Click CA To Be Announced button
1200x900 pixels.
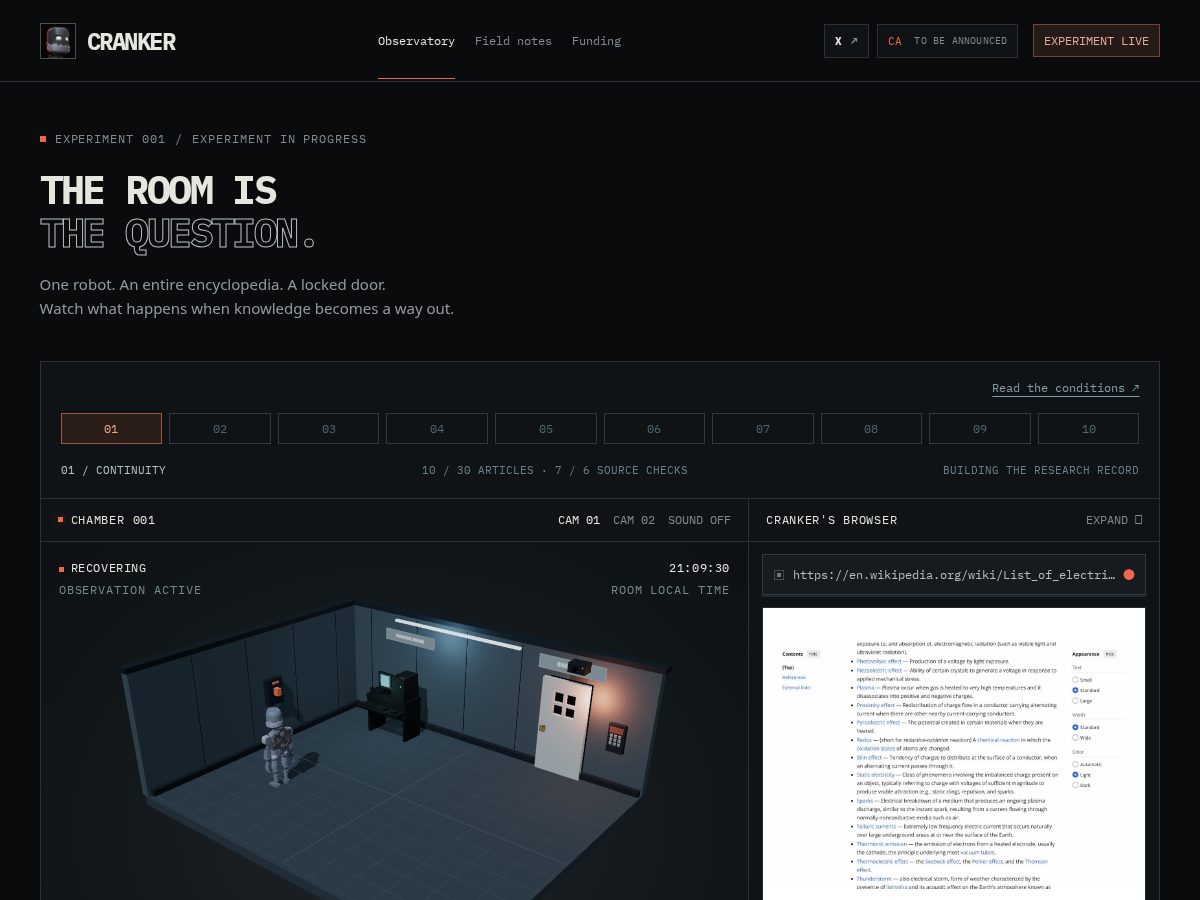click(947, 41)
